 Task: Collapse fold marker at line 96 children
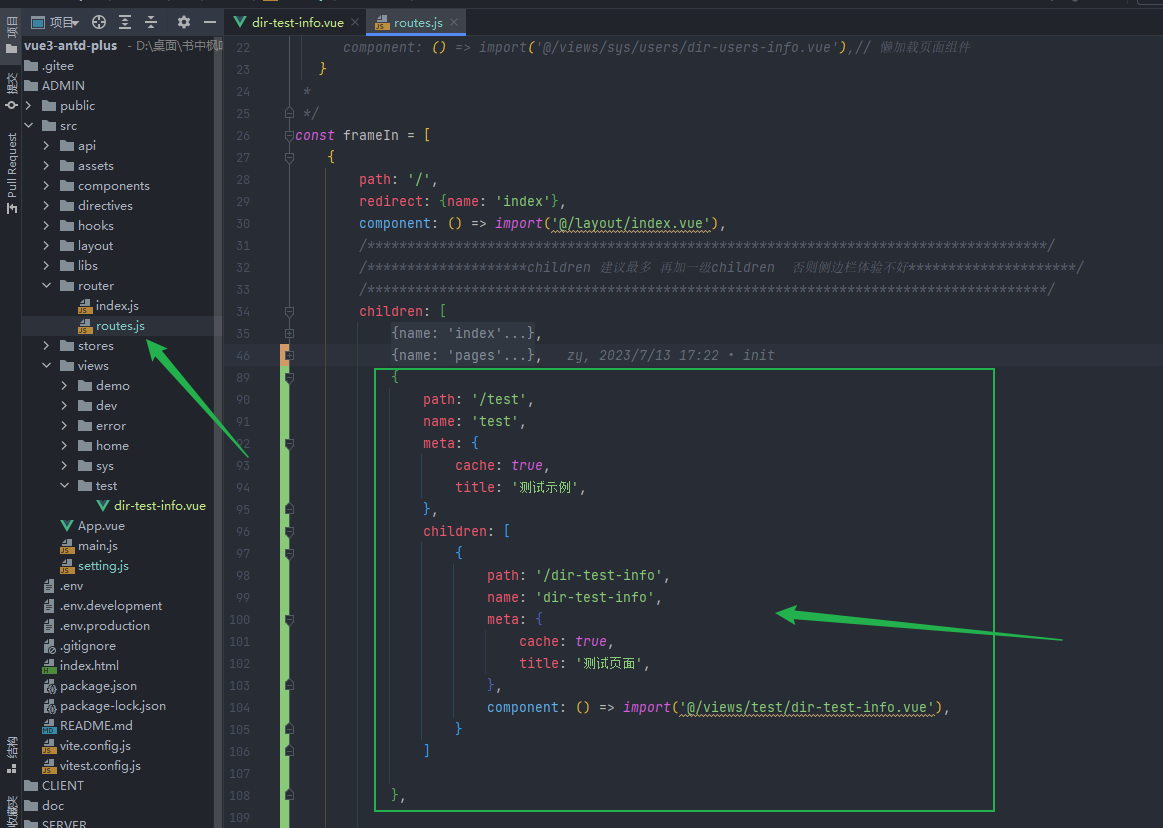(290, 531)
